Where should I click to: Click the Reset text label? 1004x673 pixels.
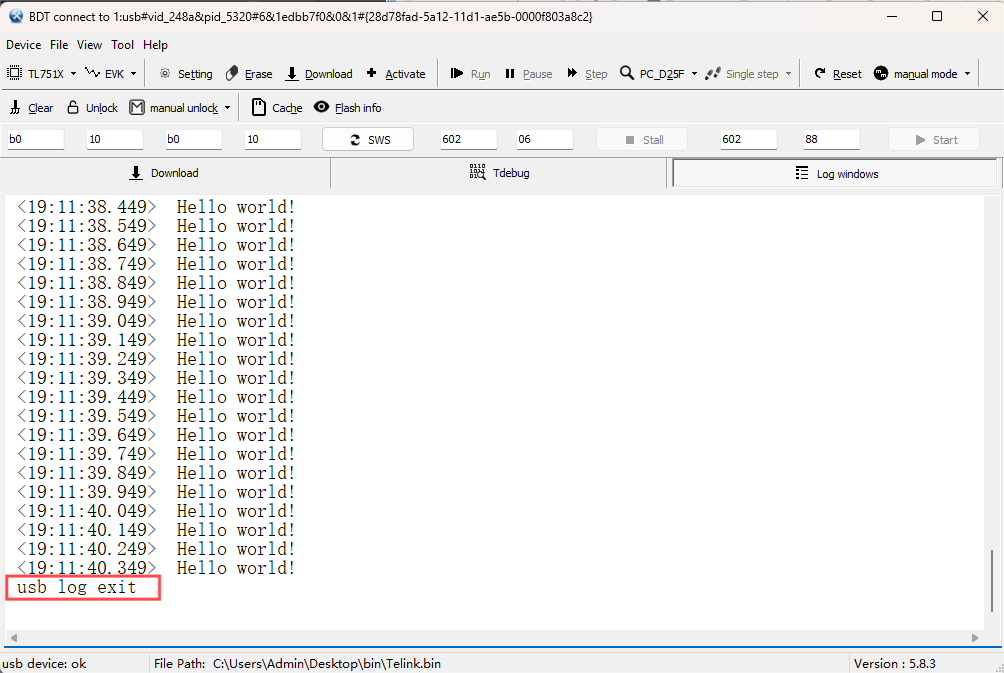pyautogui.click(x=847, y=74)
